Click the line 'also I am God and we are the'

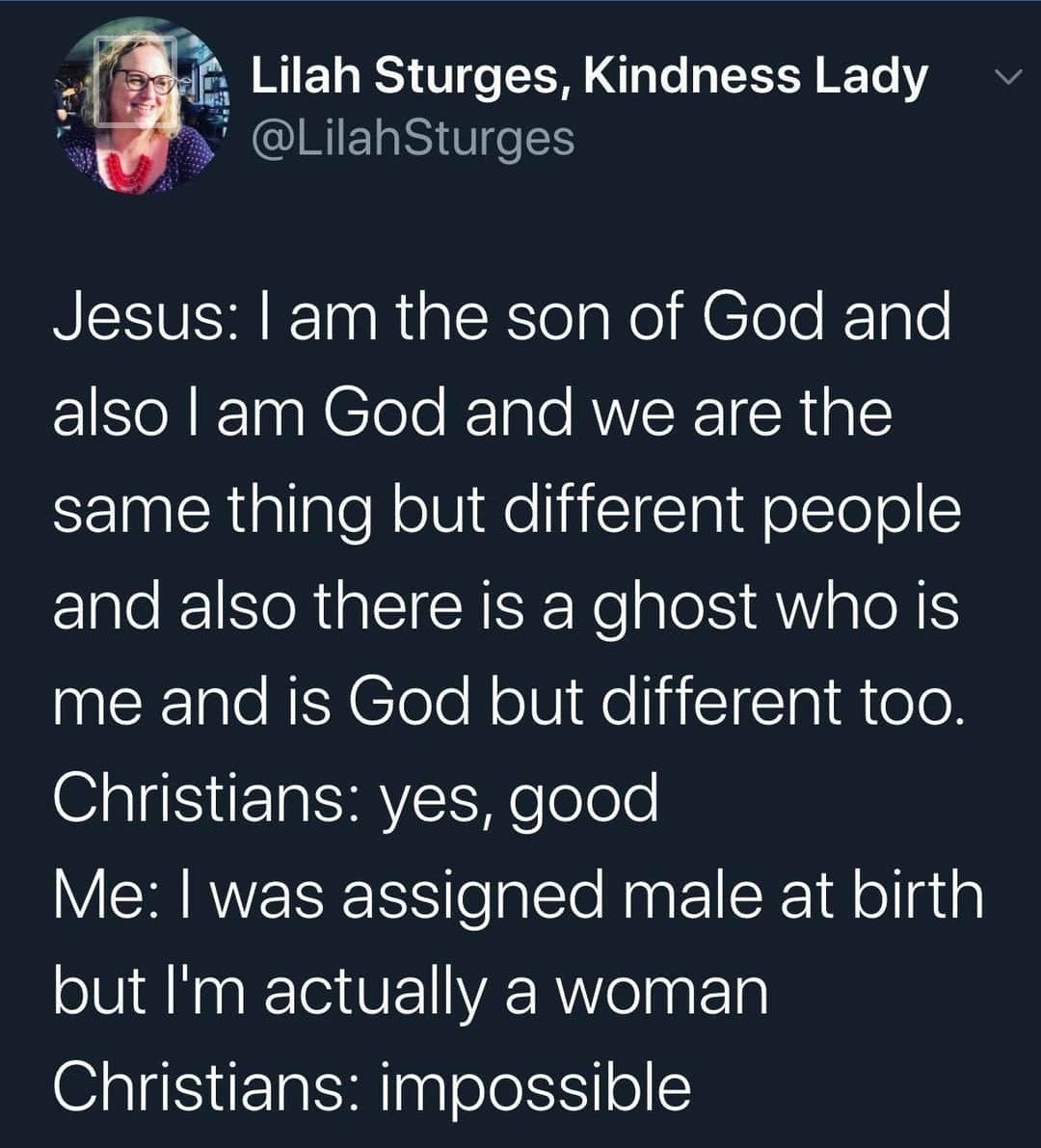[472, 413]
